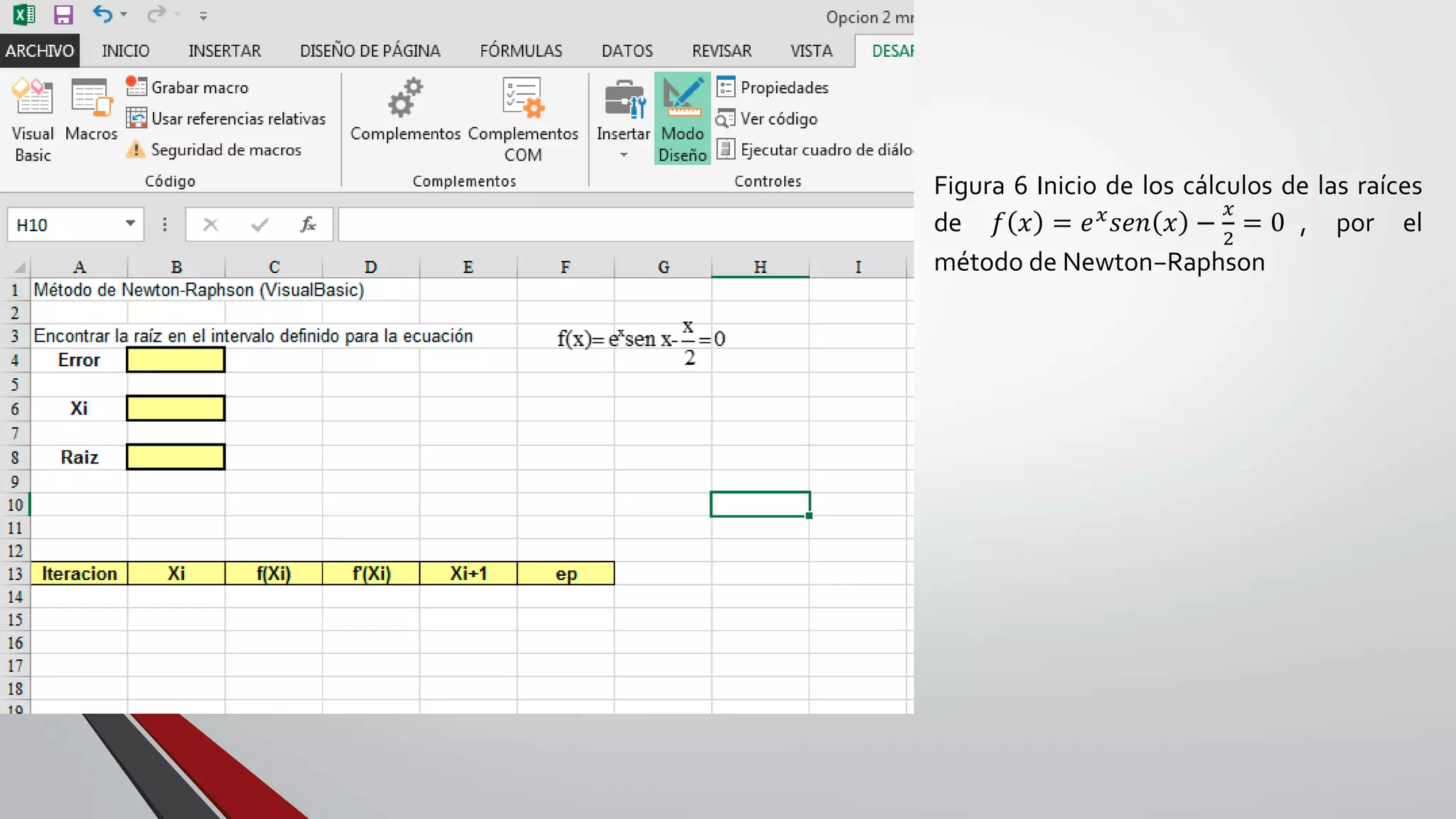Open the DISEÑO DE PÁGINA tab
Image resolution: width=1456 pixels, height=819 pixels.
[x=370, y=50]
